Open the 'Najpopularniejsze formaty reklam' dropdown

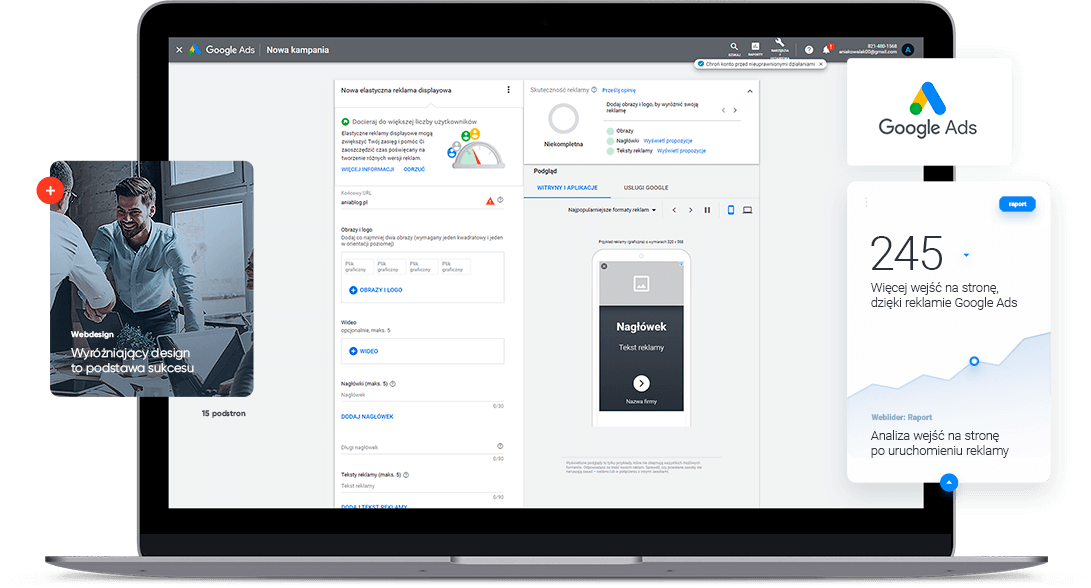tap(612, 210)
